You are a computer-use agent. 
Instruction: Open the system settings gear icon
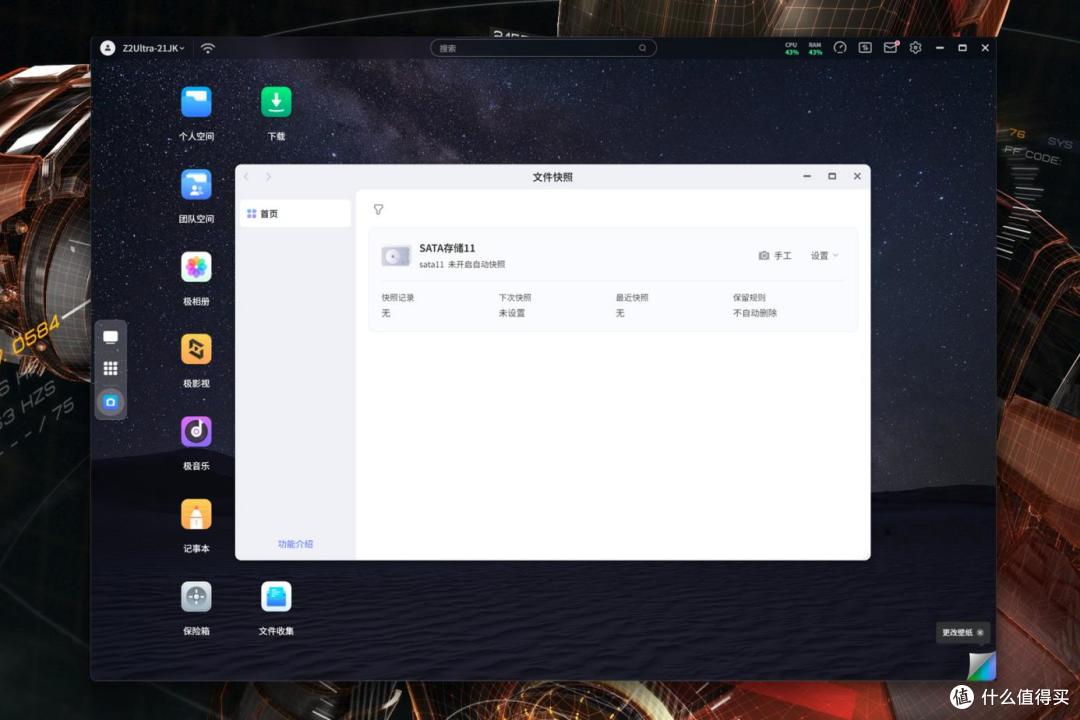[915, 48]
